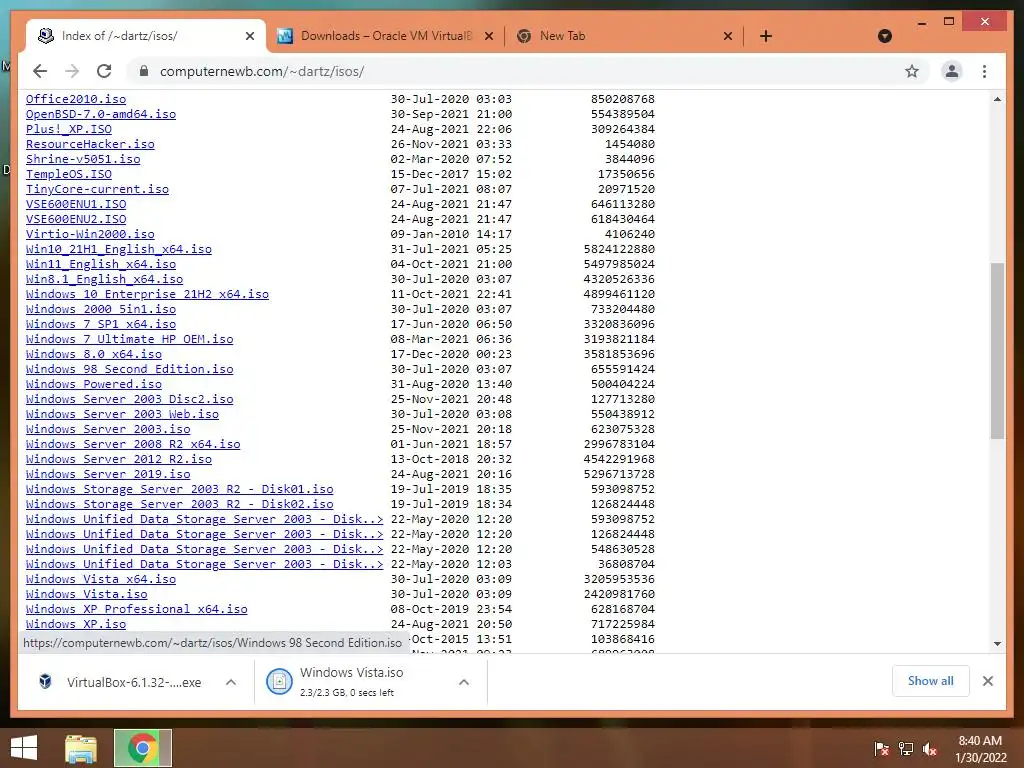The width and height of the screenshot is (1024, 768).
Task: Click Win8.1_English_x64.iso link
Action: click(104, 280)
